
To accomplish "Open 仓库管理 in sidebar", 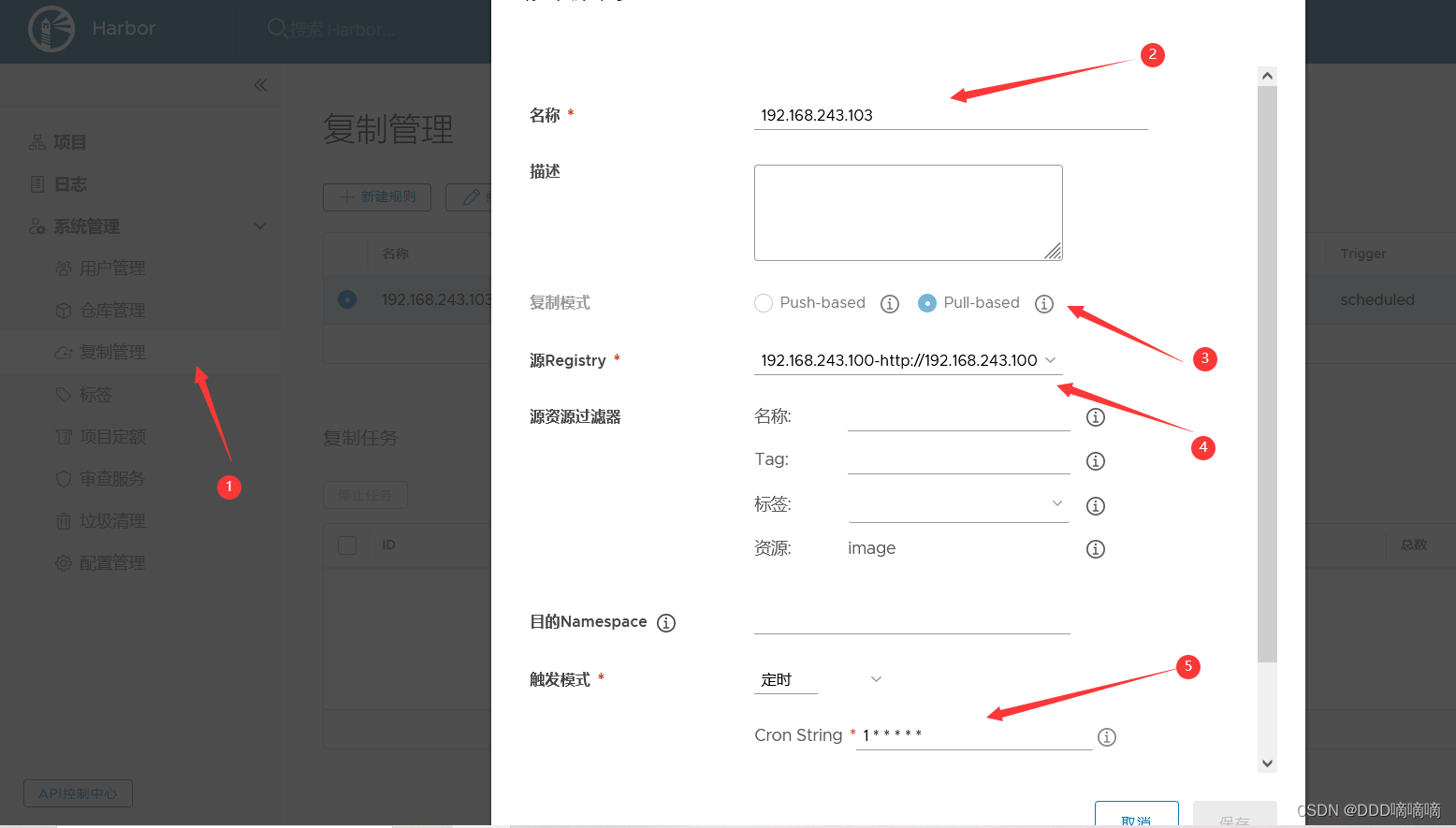I will (x=112, y=311).
